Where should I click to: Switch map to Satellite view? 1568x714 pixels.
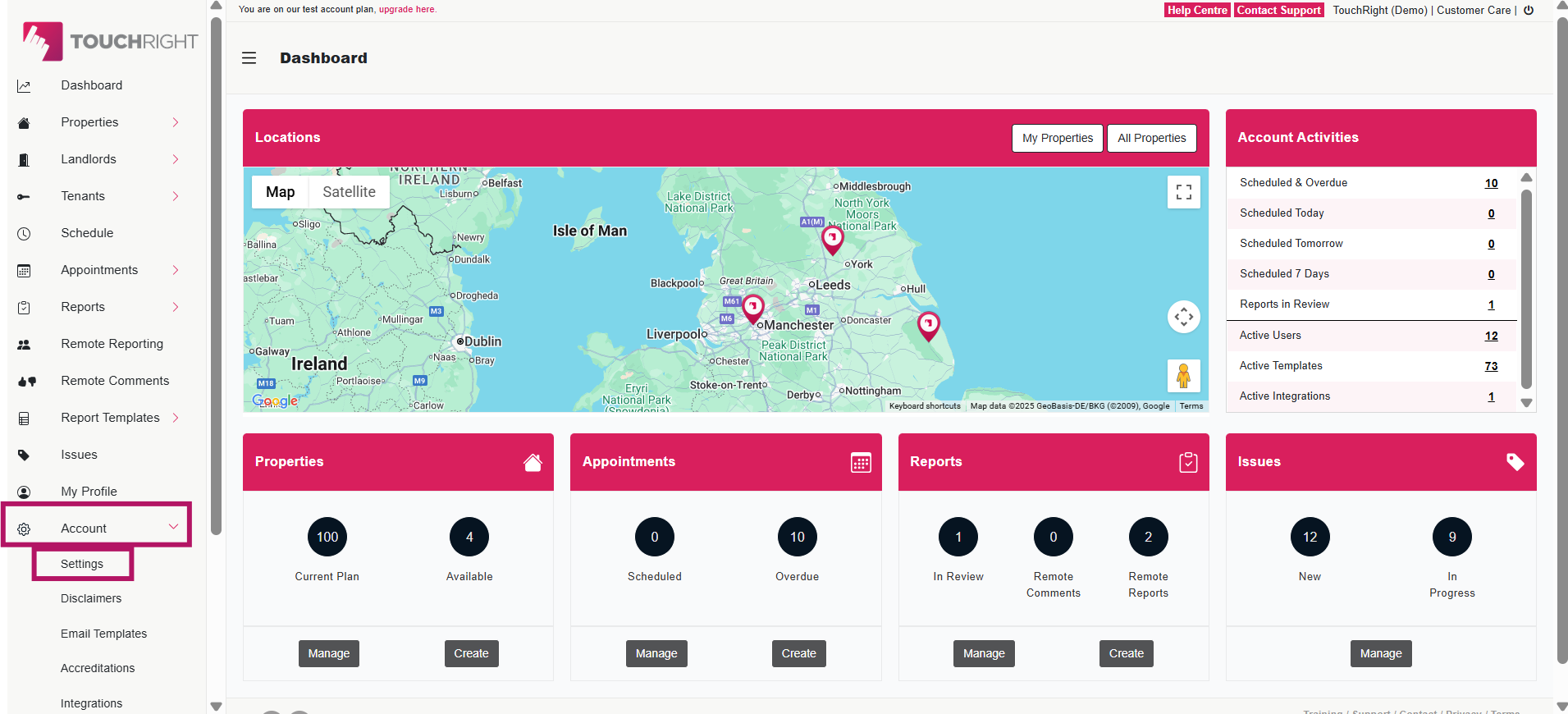[349, 192]
